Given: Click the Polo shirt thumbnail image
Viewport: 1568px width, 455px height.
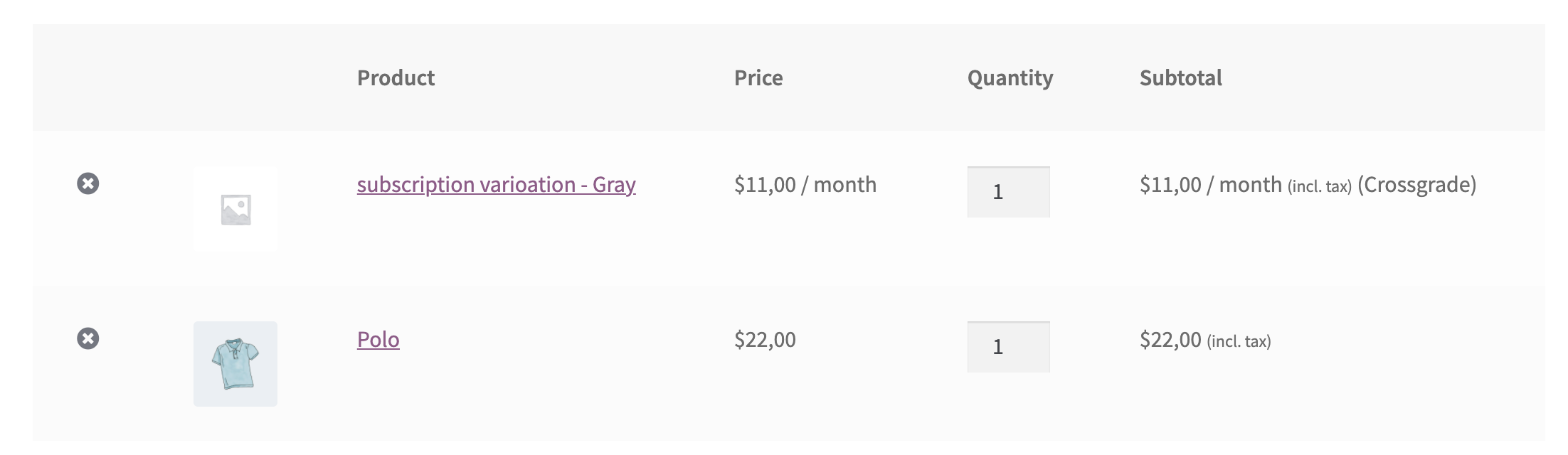Looking at the screenshot, I should coord(235,363).
